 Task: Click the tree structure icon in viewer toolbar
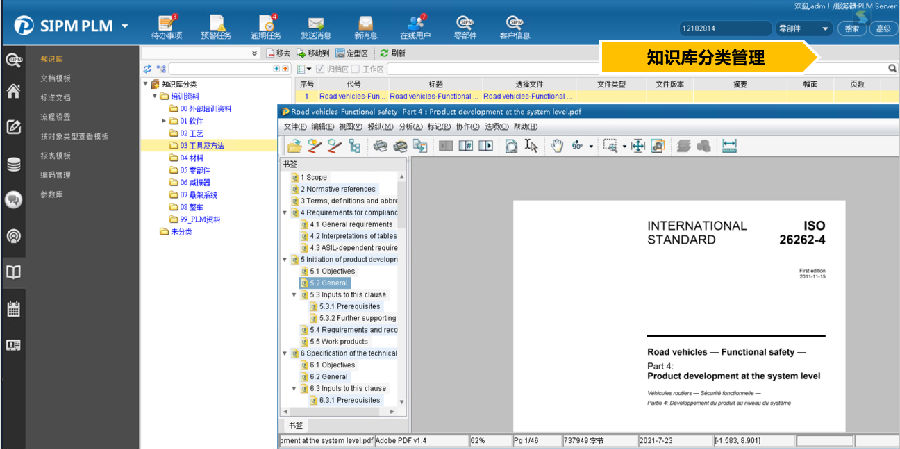tap(355, 146)
